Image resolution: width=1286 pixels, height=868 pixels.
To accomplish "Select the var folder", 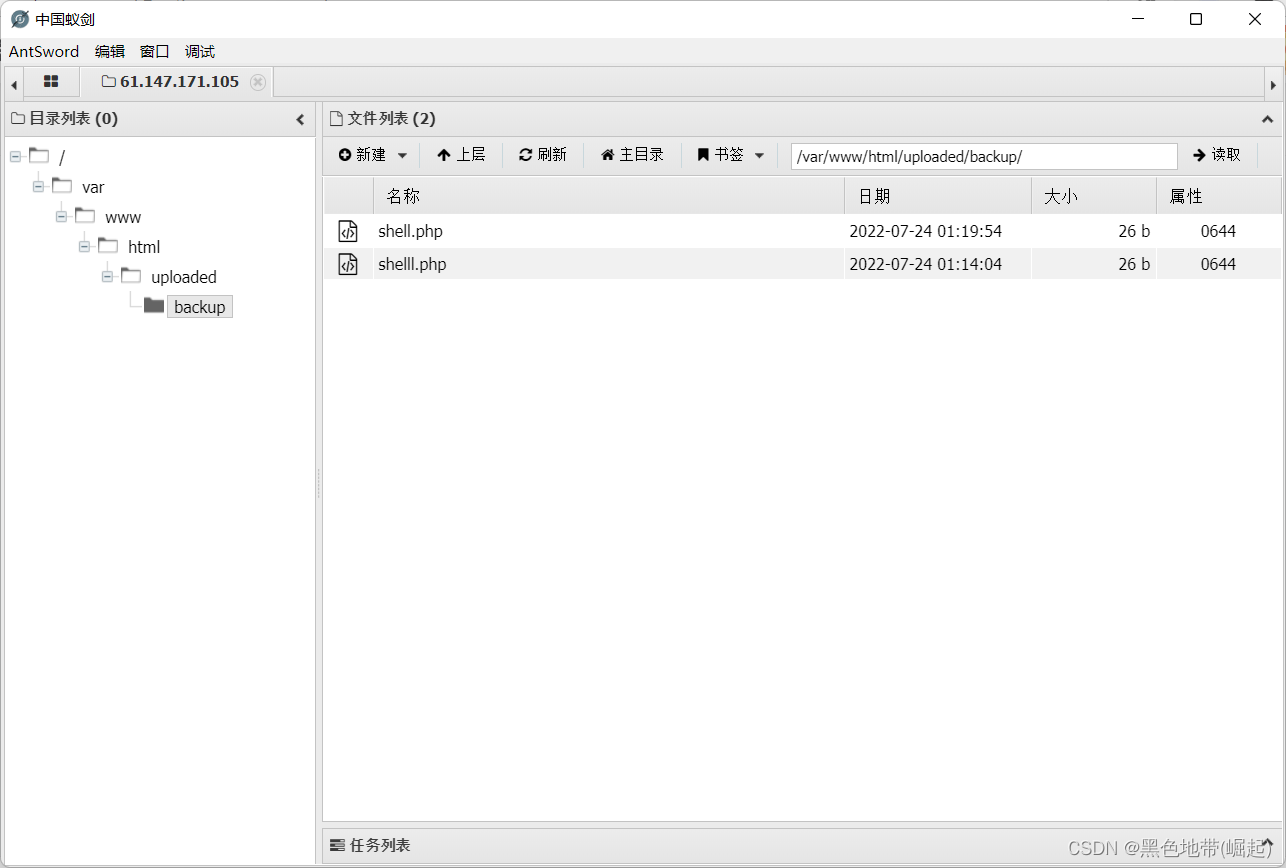I will coord(93,187).
